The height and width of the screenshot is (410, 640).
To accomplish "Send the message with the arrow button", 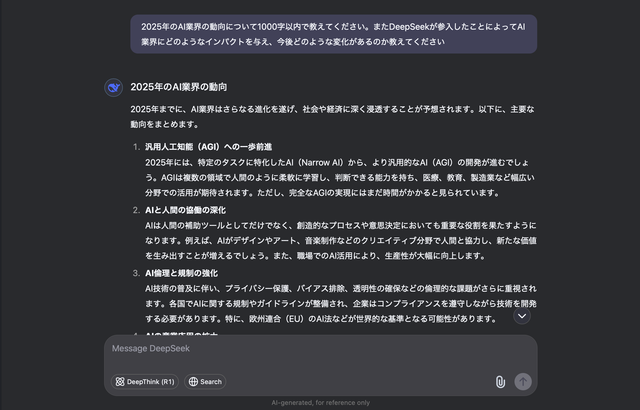I will pyautogui.click(x=523, y=382).
